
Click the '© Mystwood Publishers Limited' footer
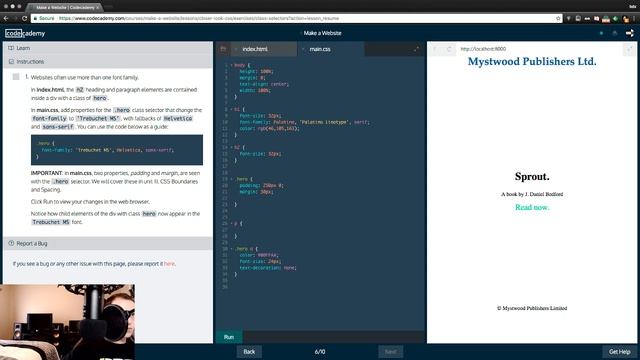click(x=532, y=308)
